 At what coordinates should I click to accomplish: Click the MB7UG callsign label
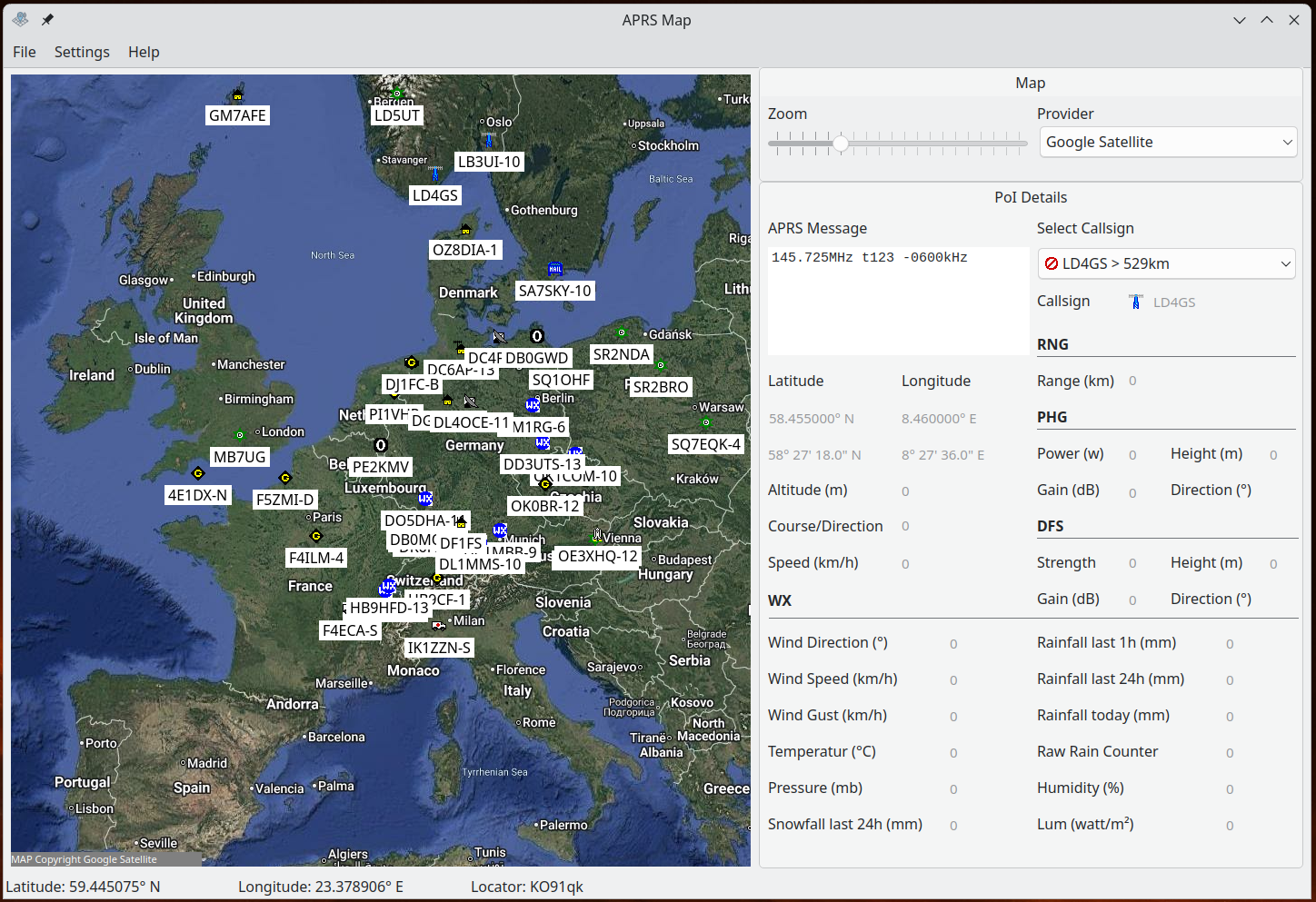coord(240,457)
